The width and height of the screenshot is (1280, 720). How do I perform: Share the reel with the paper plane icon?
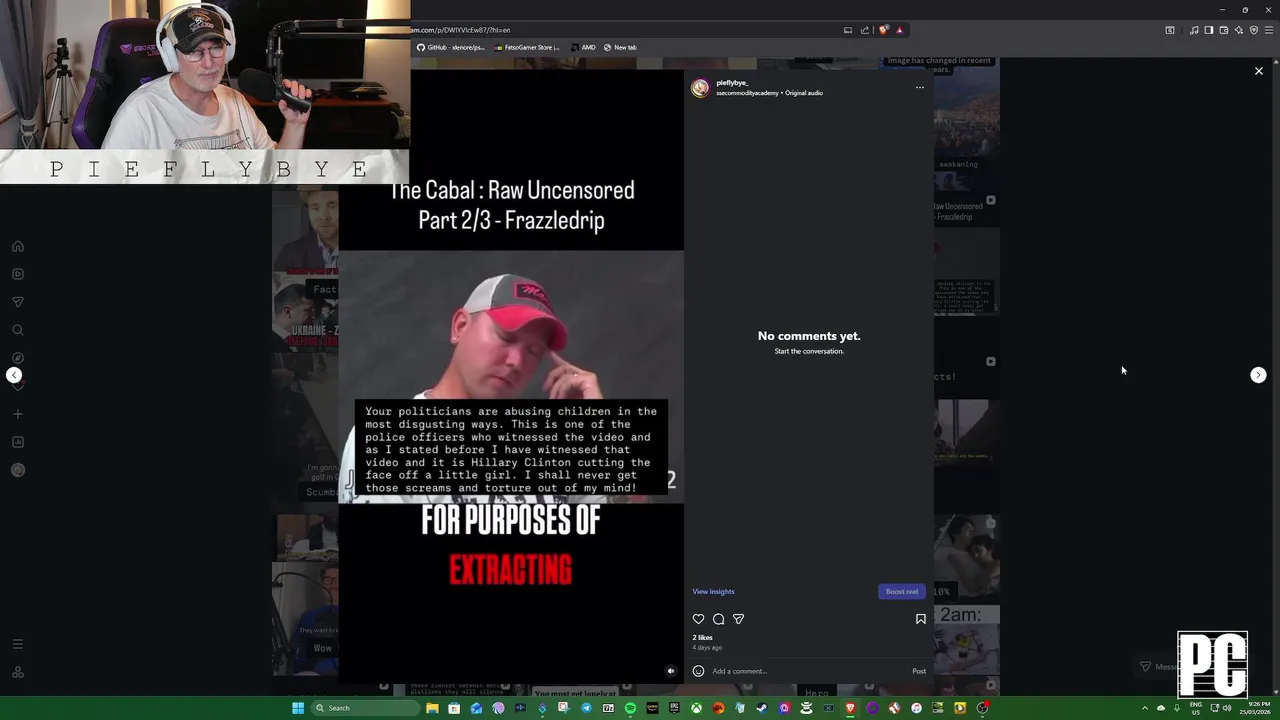point(738,619)
